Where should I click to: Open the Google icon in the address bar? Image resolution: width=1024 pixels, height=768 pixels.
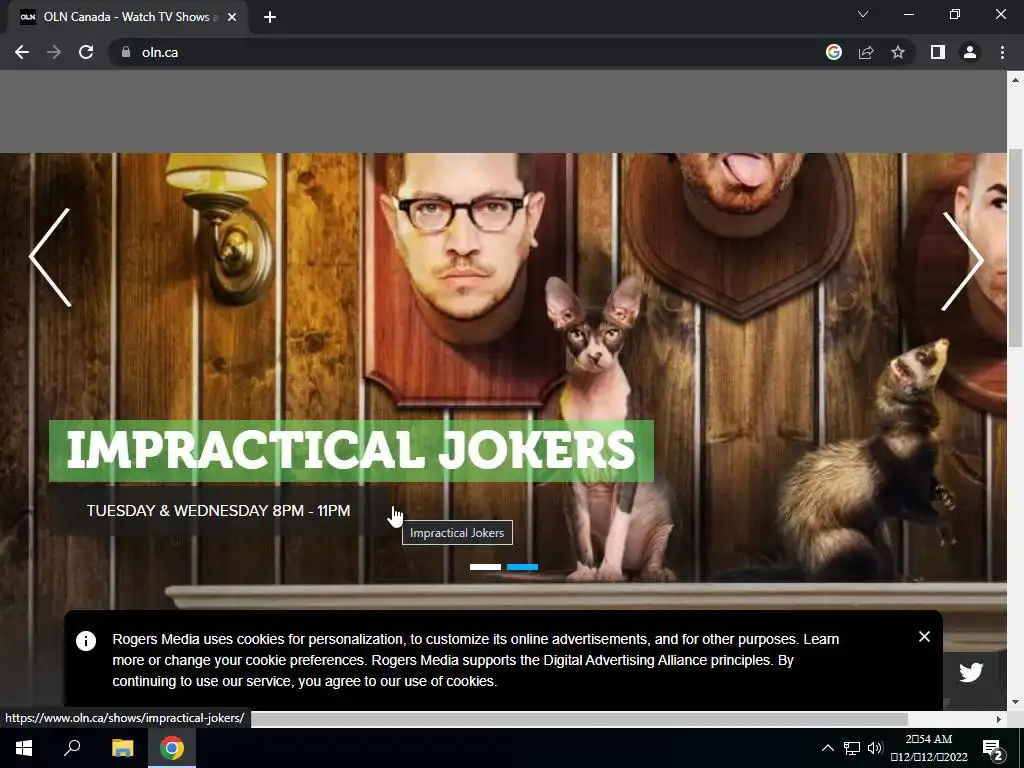pos(834,52)
